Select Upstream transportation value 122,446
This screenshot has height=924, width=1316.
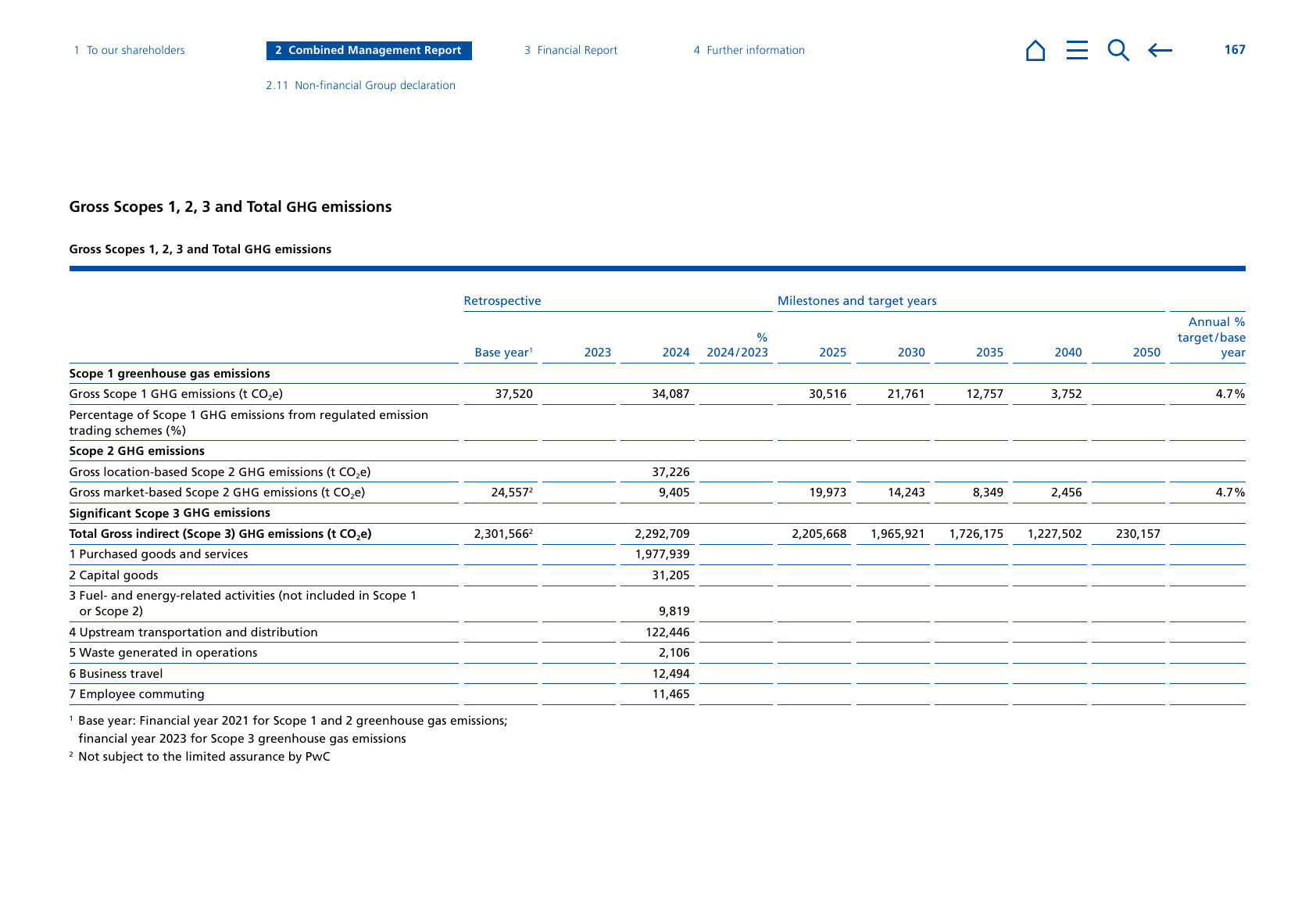[667, 632]
